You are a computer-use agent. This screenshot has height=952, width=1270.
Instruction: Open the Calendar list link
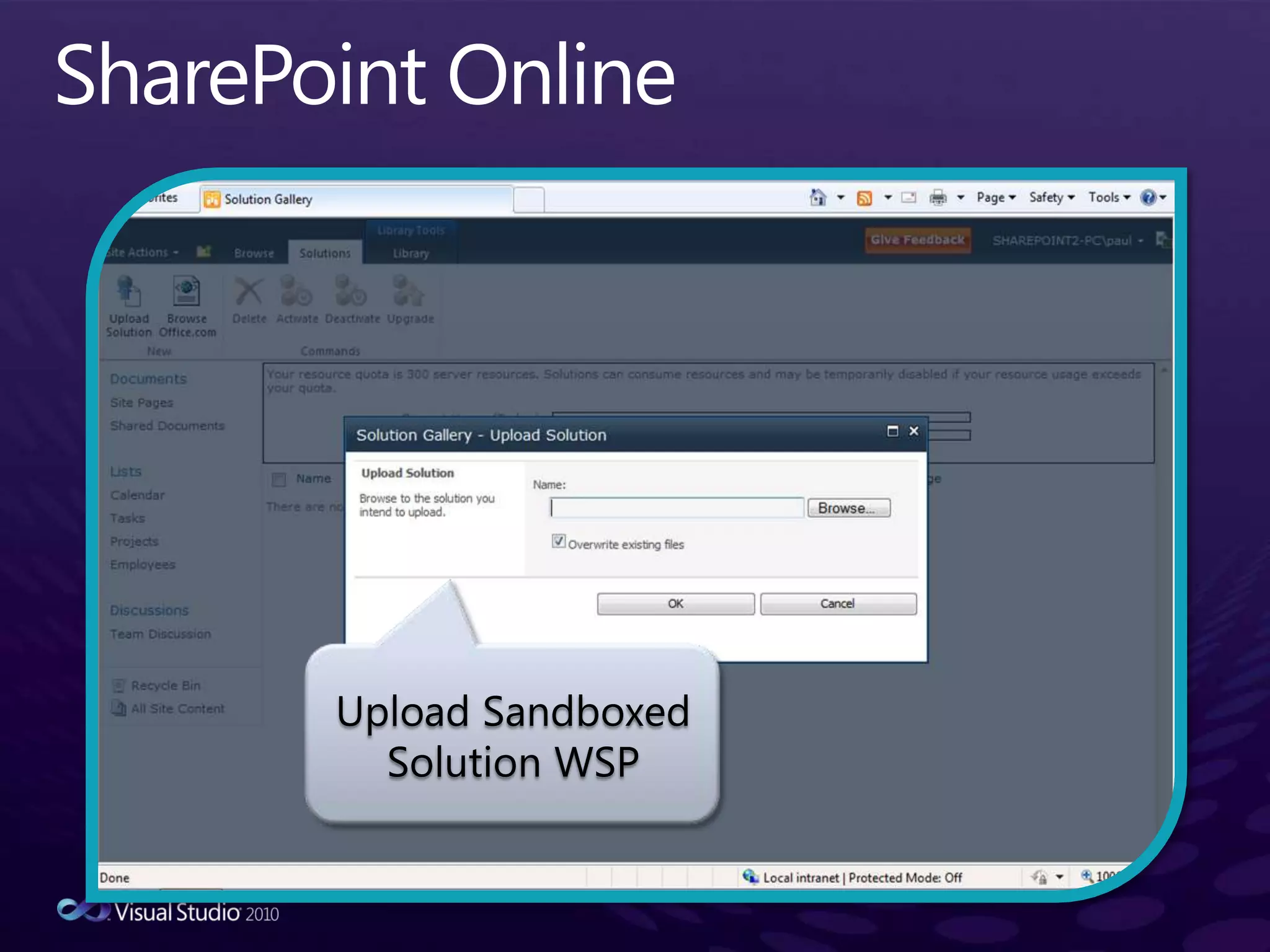(137, 495)
